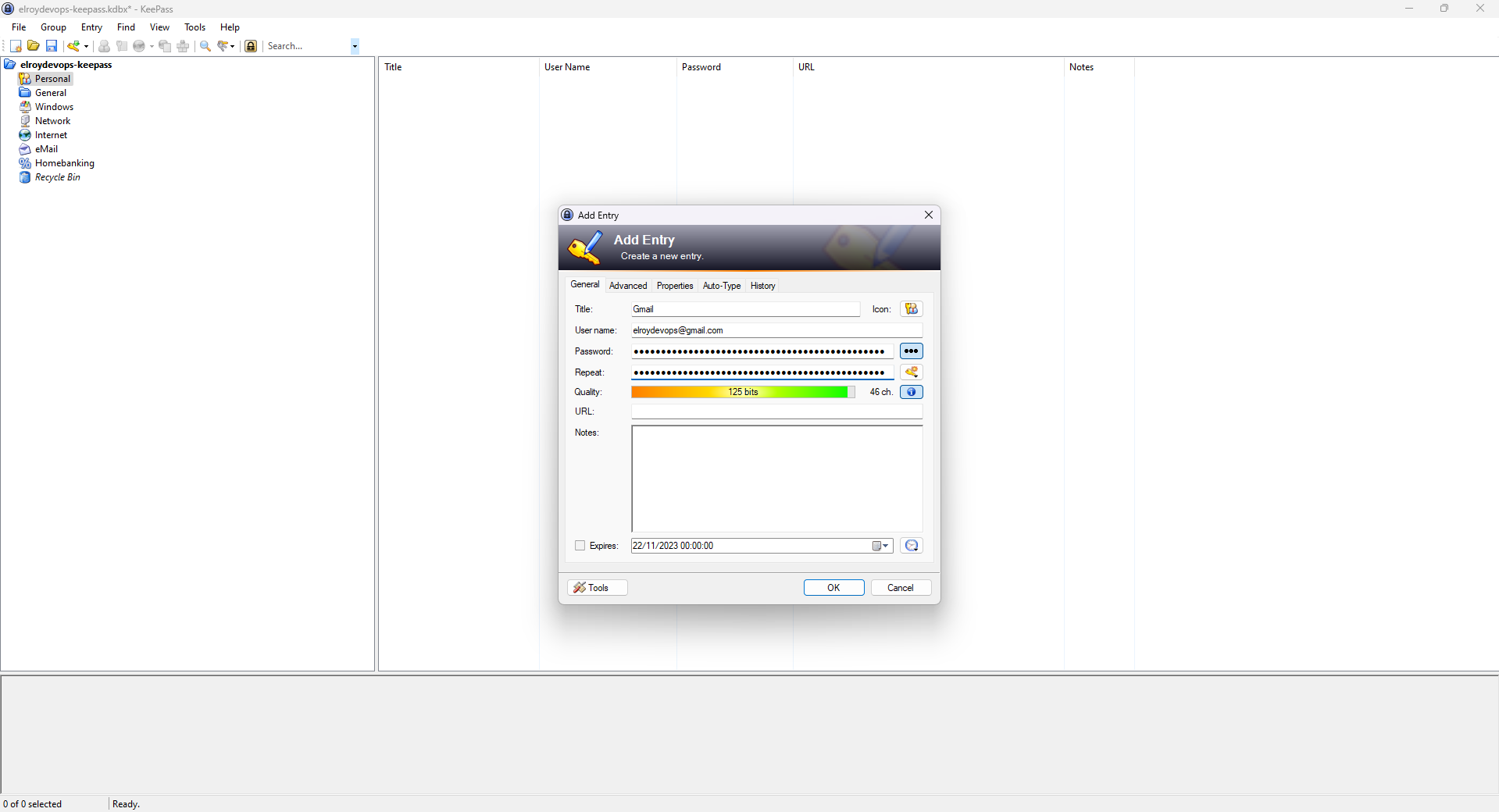
Task: Click the Tools button in dialog
Action: [598, 588]
